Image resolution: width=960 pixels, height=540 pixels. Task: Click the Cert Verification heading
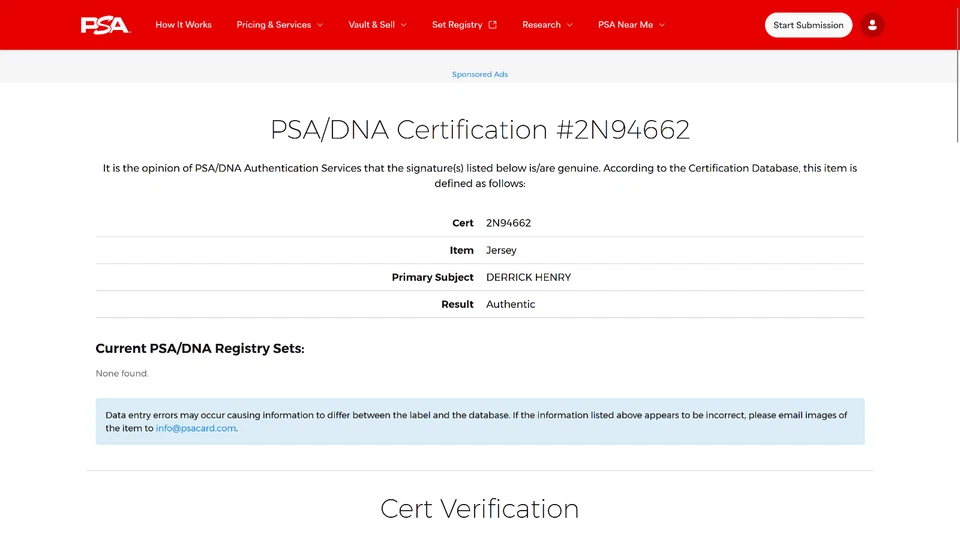click(x=480, y=509)
